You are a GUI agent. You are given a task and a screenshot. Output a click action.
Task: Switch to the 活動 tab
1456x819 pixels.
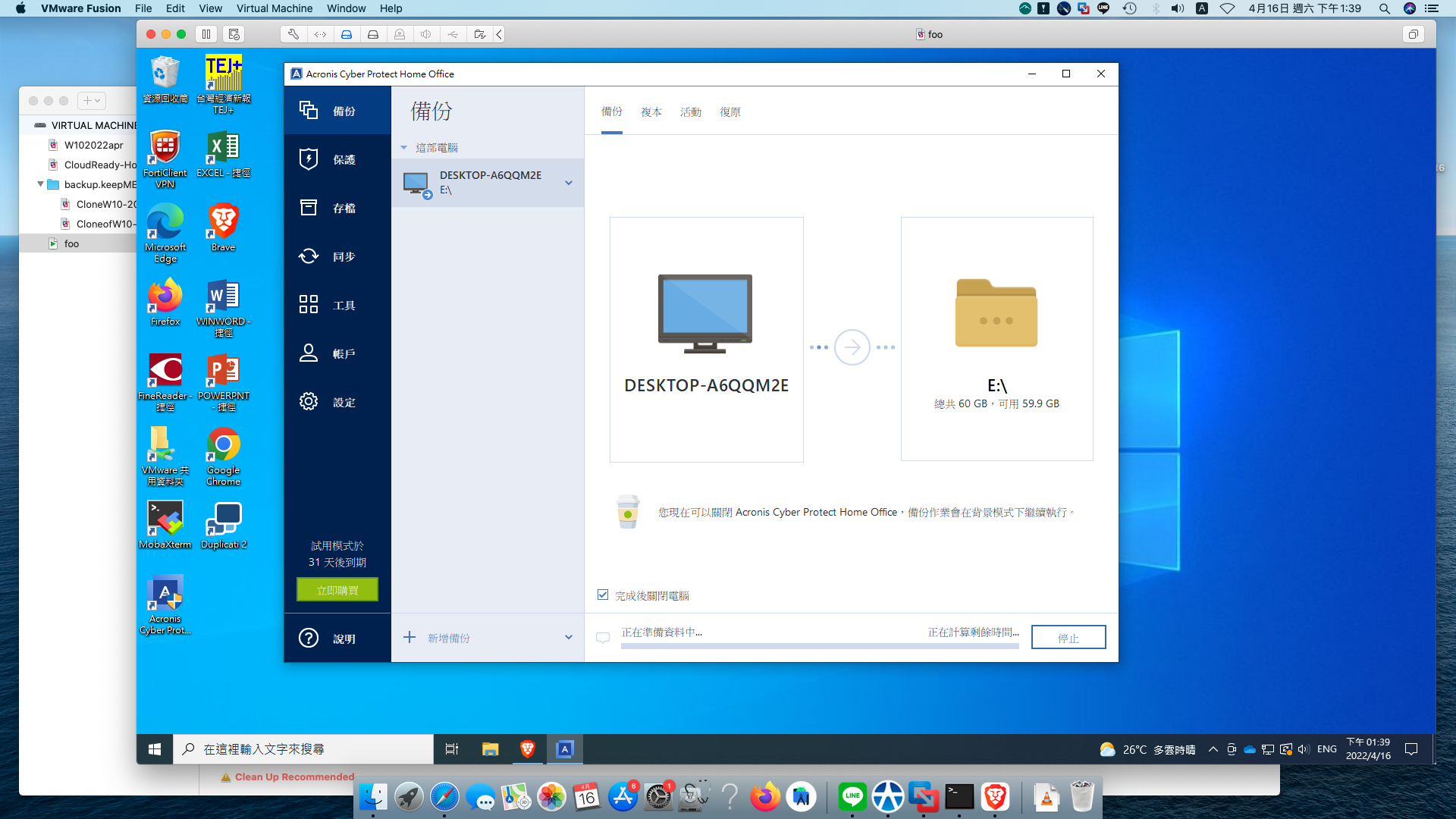click(690, 112)
